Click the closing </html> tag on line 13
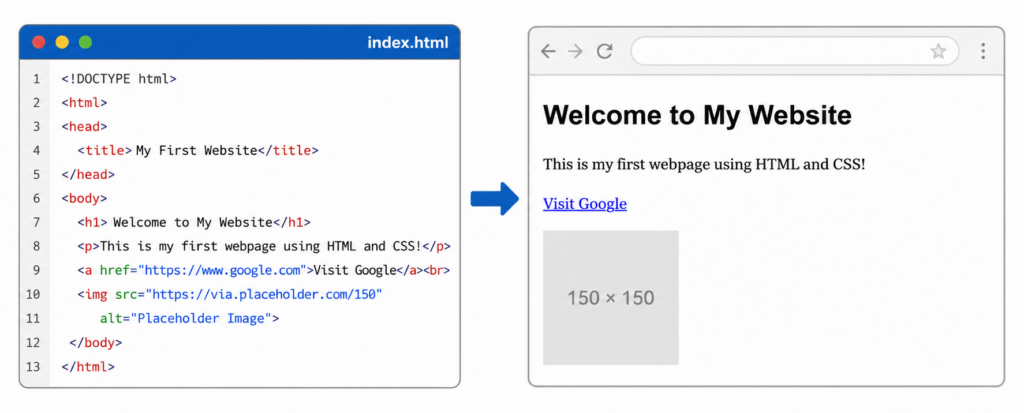Viewport: 1024px width, 413px height. (88, 367)
